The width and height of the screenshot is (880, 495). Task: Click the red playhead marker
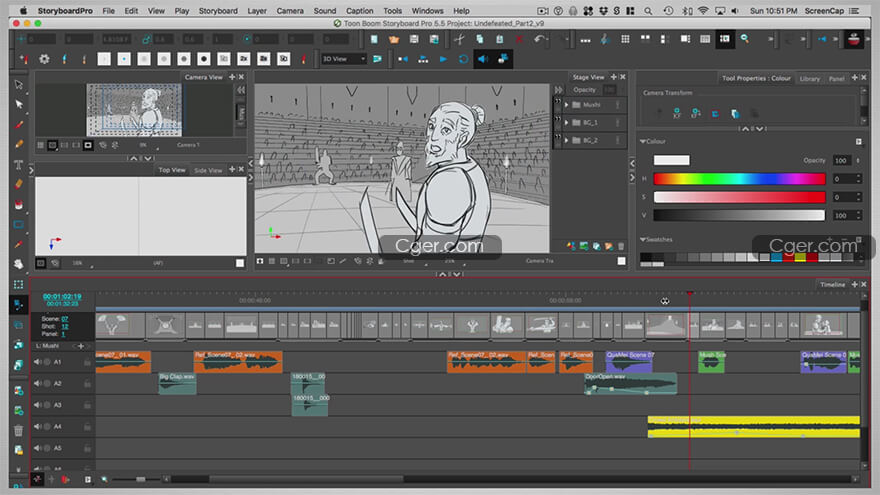click(690, 293)
